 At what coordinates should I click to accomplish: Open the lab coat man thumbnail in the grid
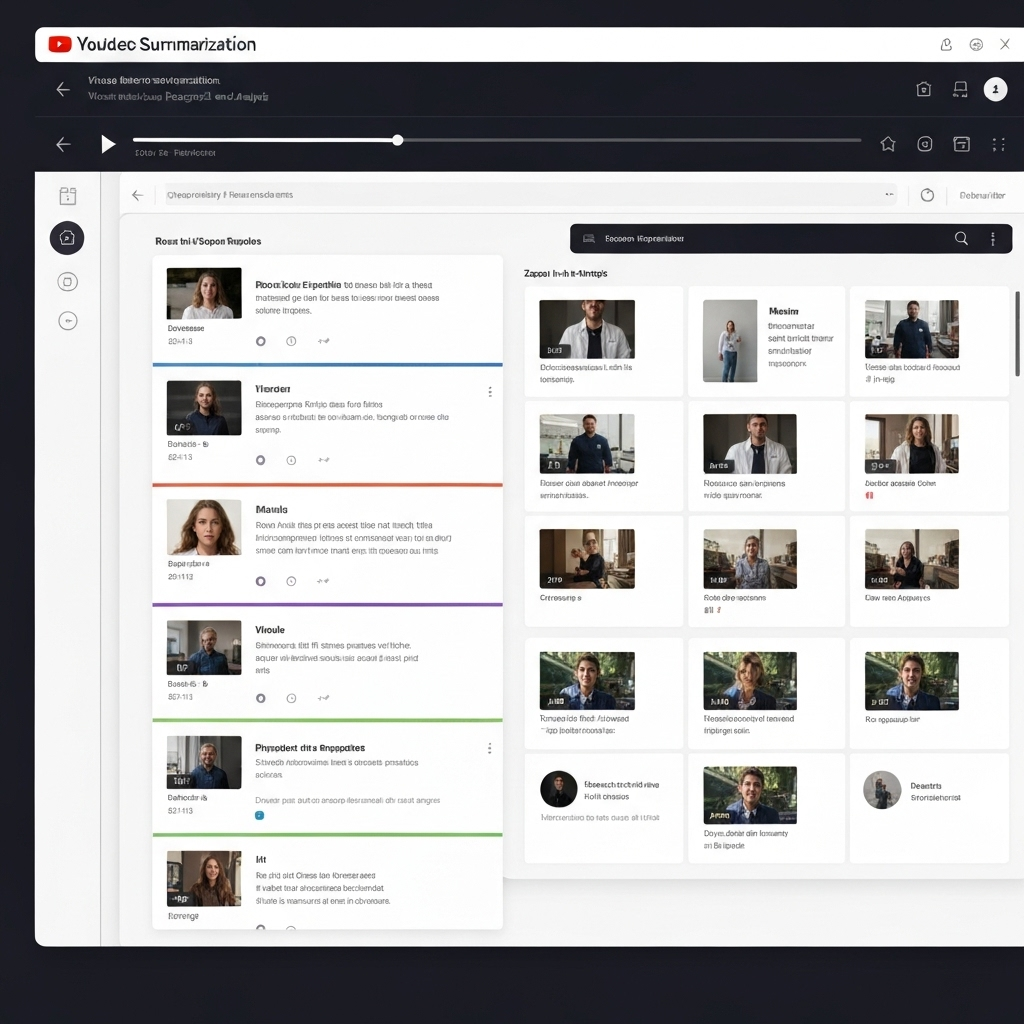(x=586, y=329)
